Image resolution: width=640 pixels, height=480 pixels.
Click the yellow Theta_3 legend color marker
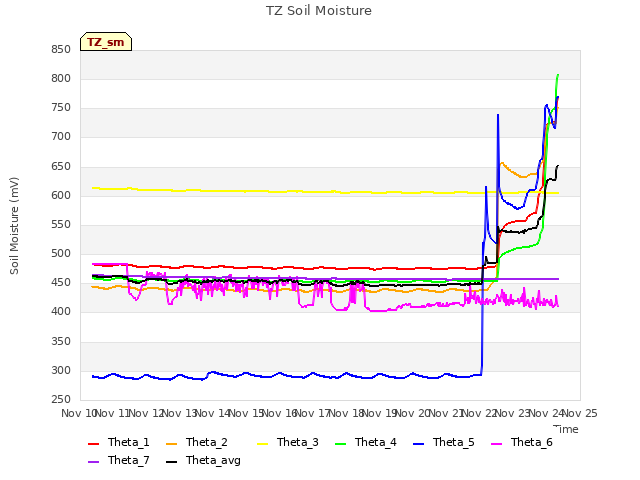point(262,444)
